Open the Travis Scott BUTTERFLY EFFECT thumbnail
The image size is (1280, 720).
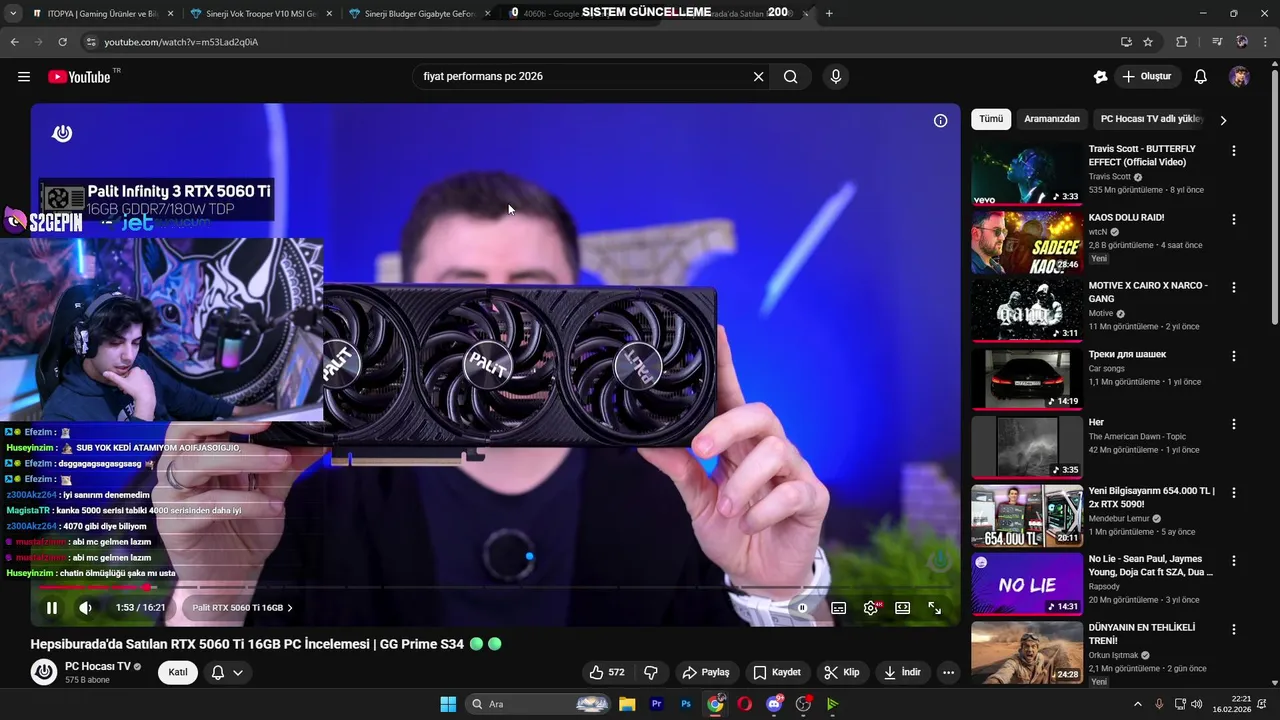(x=1027, y=173)
